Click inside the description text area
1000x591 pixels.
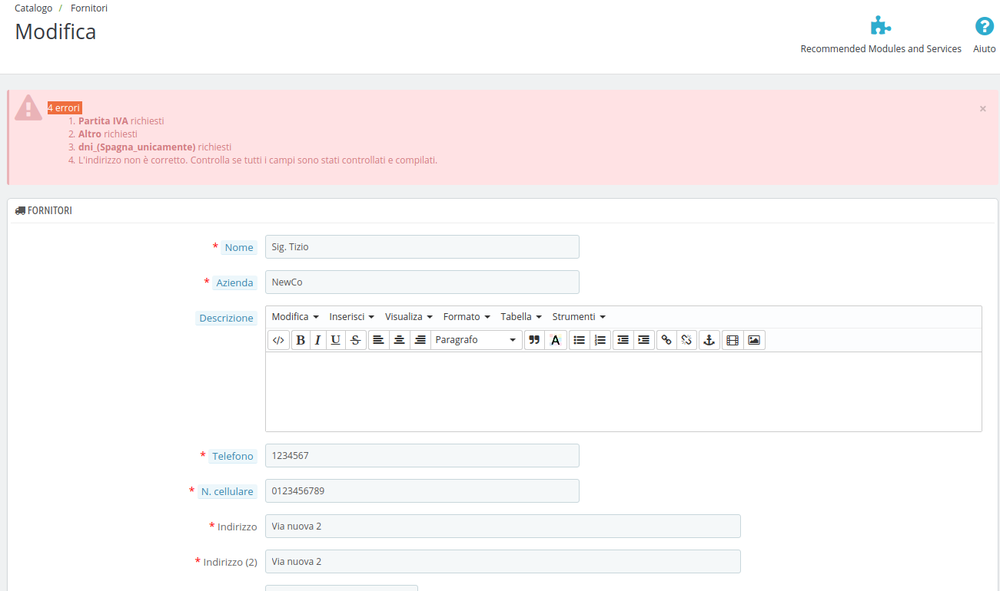[x=623, y=391]
